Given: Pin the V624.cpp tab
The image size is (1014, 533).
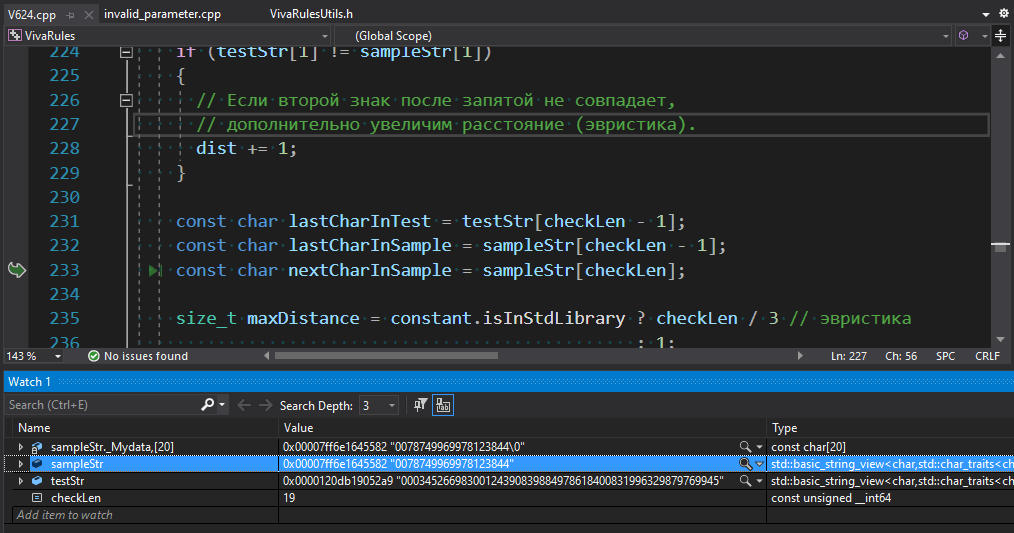Looking at the screenshot, I should pos(71,14).
